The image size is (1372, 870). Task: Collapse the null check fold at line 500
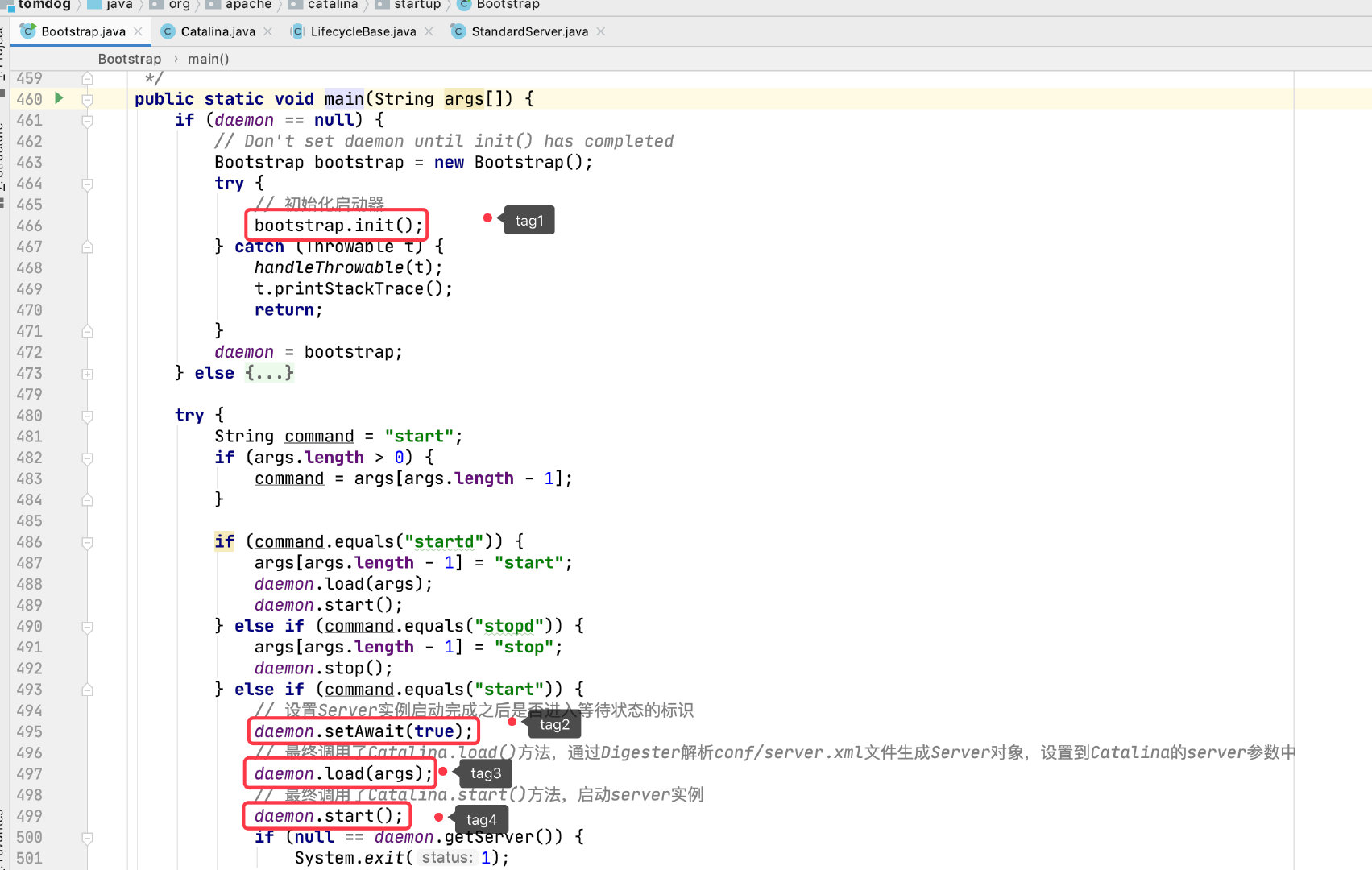click(x=87, y=838)
